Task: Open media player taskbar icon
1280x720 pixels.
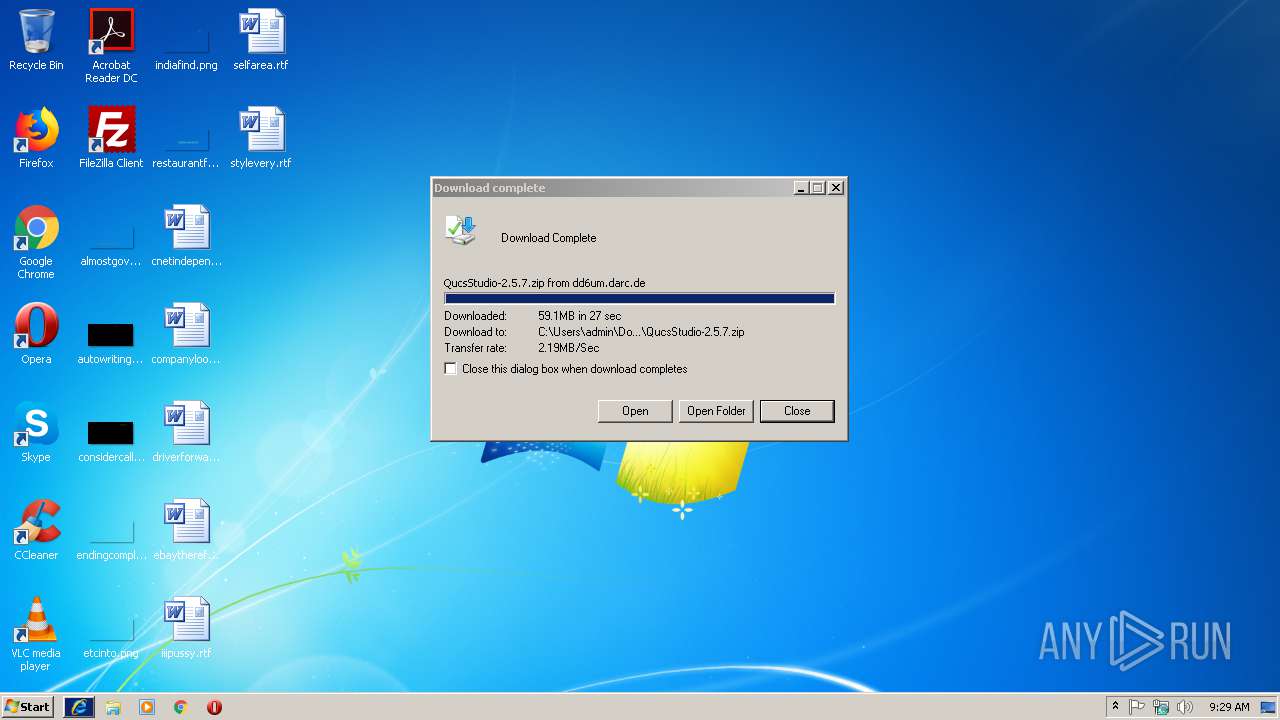Action: (x=147, y=707)
